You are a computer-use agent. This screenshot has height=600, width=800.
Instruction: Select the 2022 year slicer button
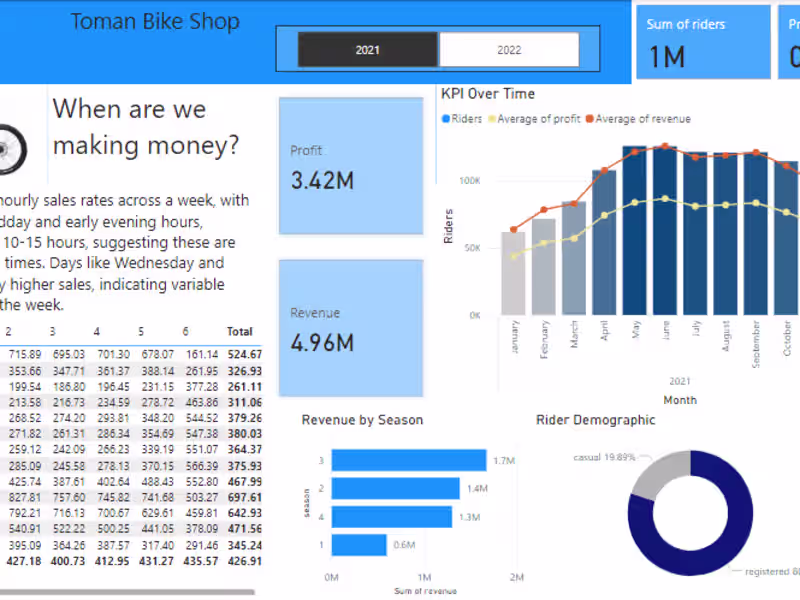point(509,50)
